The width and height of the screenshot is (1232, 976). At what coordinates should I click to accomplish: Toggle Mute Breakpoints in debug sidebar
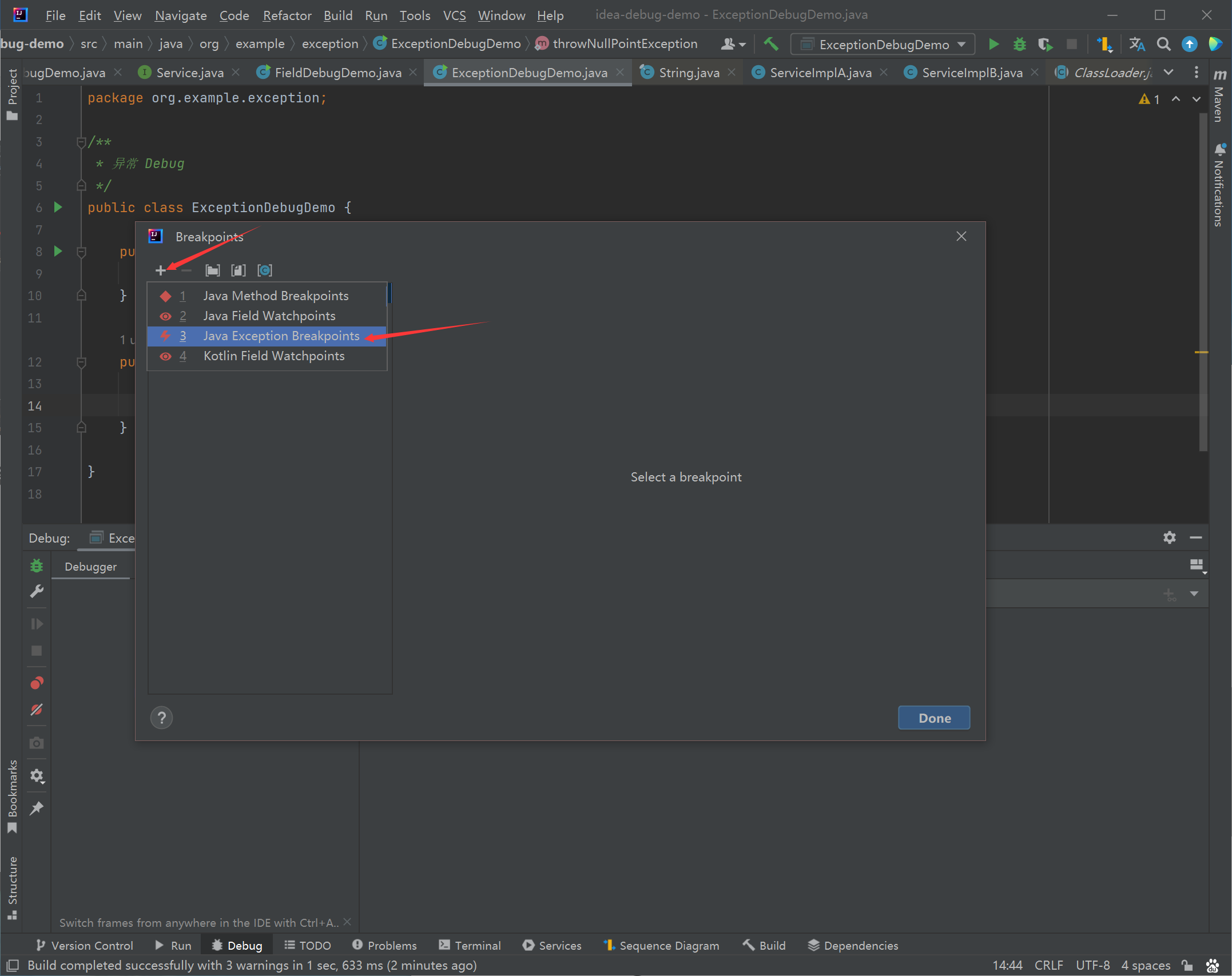[37, 710]
